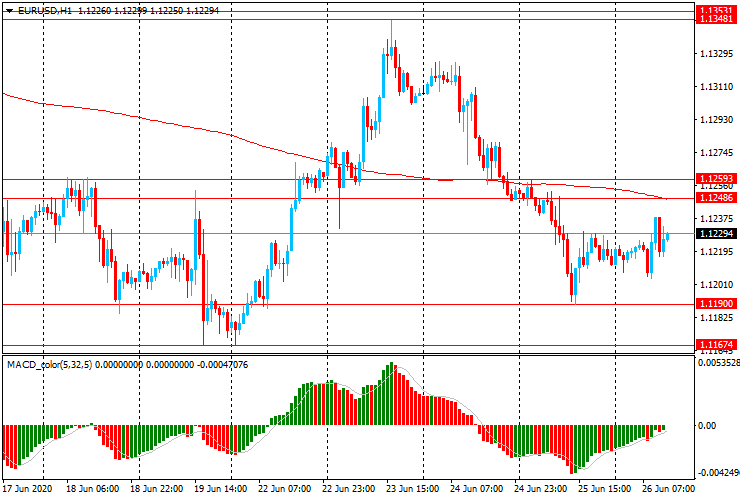
Task: Click the 19 Jun 14:00 time axis label
Action: 220,488
